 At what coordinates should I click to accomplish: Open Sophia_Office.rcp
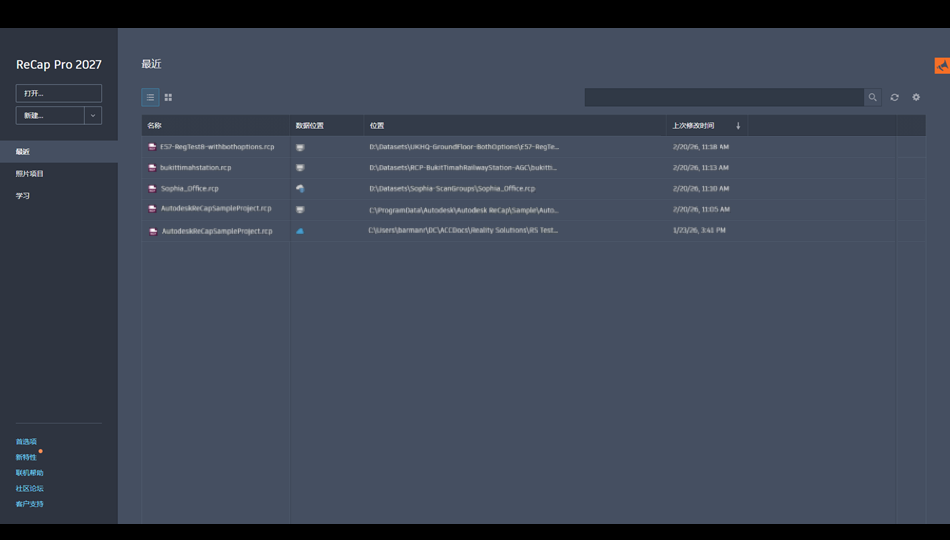[x=190, y=188]
